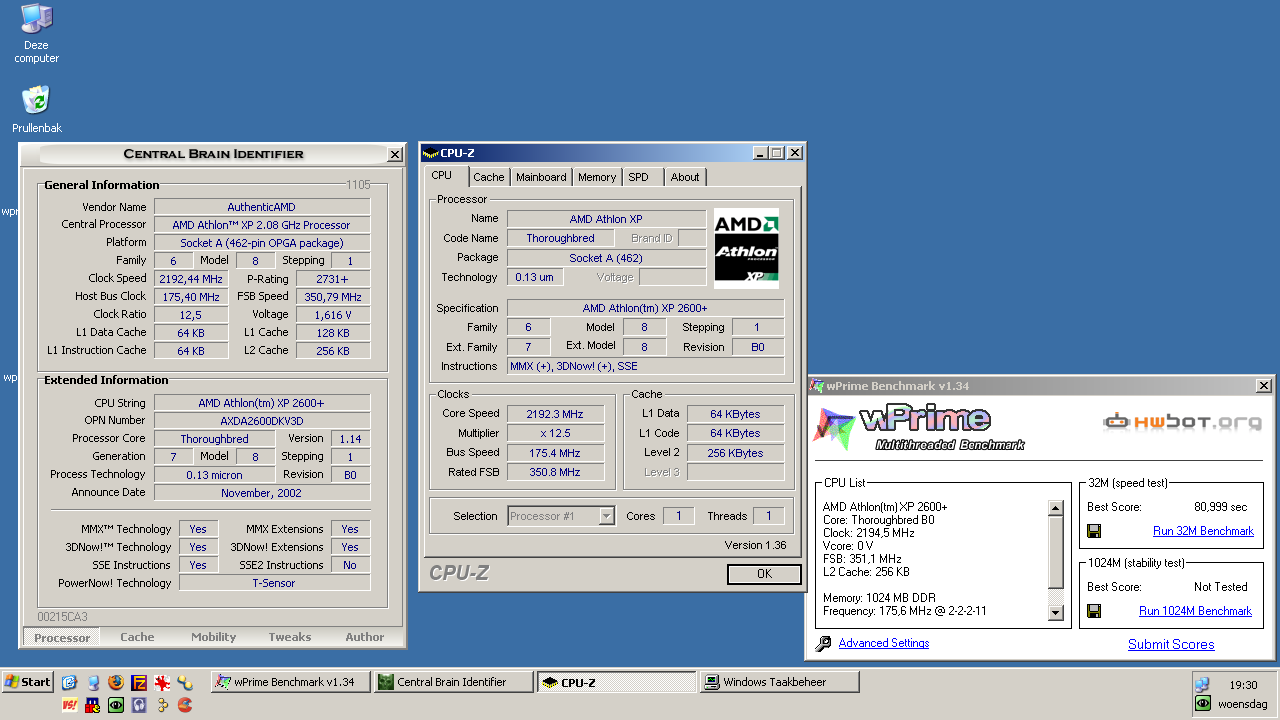Screen dimensions: 1280x720
Task: Click the show desktop quick launch icon
Action: (93, 682)
